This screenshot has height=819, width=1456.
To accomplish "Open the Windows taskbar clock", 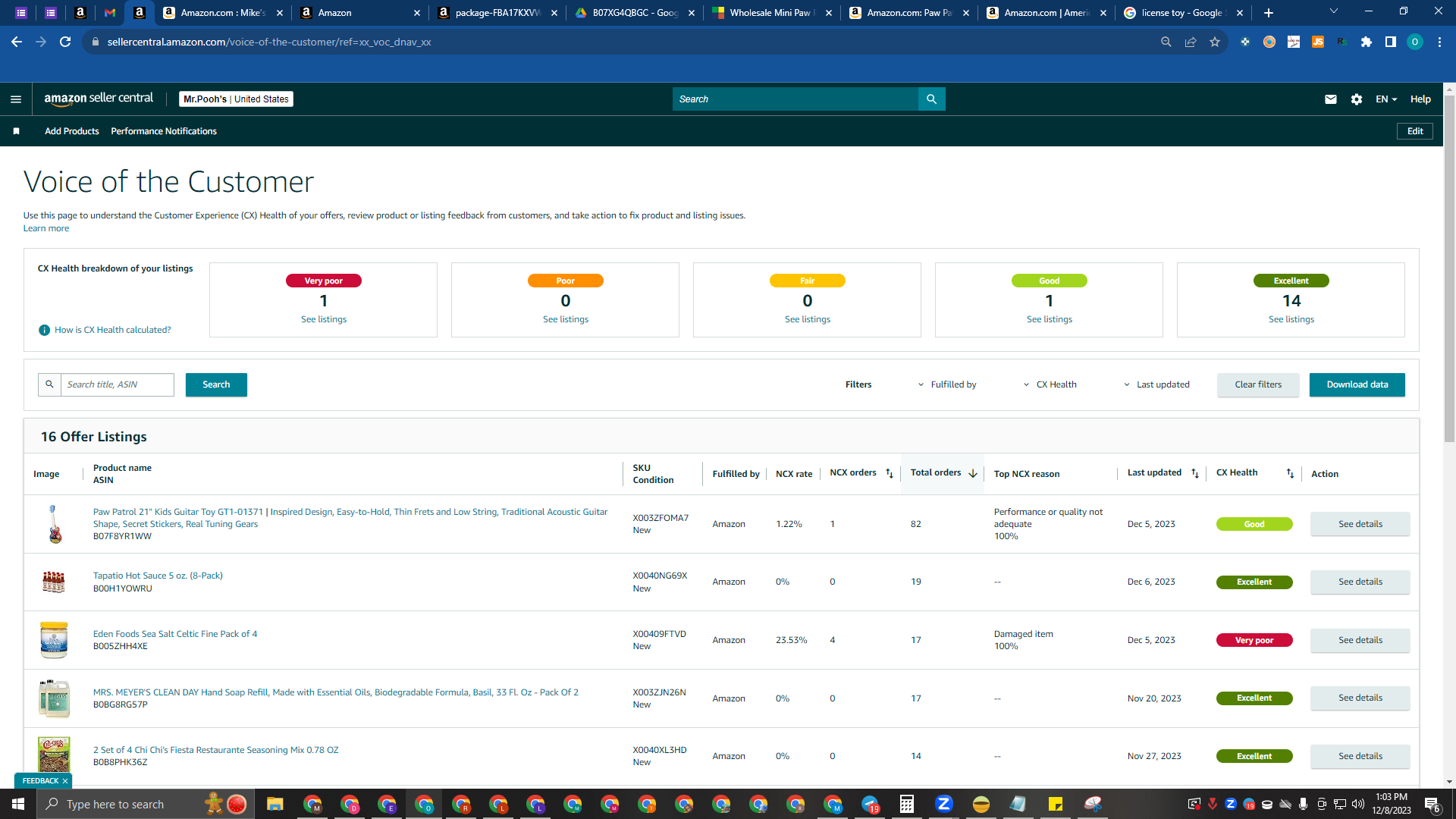I will [1392, 804].
